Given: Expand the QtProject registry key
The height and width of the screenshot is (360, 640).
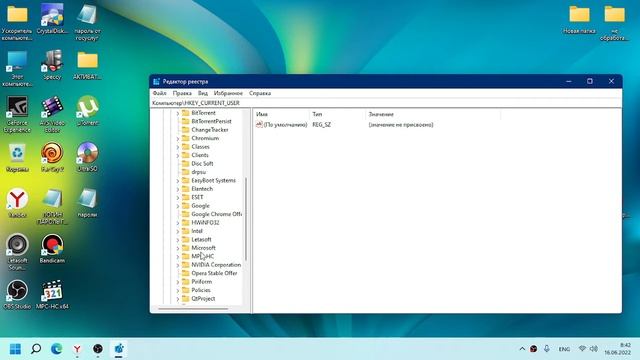Looking at the screenshot, I should tap(178, 299).
